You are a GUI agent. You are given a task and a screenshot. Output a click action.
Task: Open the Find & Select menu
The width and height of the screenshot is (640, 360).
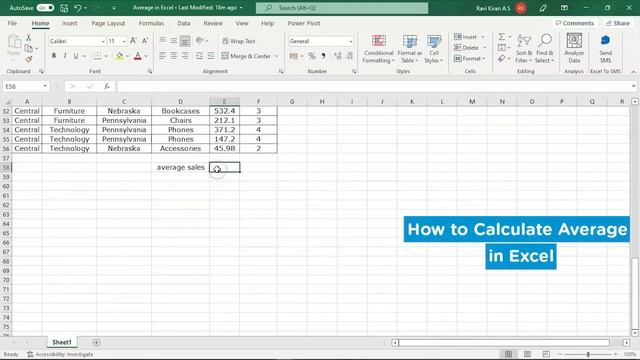pos(545,49)
